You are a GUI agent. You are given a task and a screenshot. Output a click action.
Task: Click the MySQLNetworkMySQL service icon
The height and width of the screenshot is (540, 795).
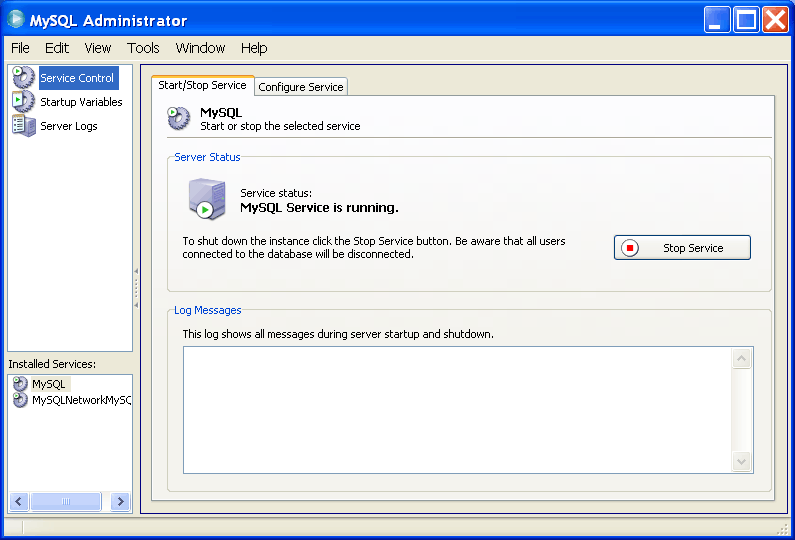(x=20, y=400)
